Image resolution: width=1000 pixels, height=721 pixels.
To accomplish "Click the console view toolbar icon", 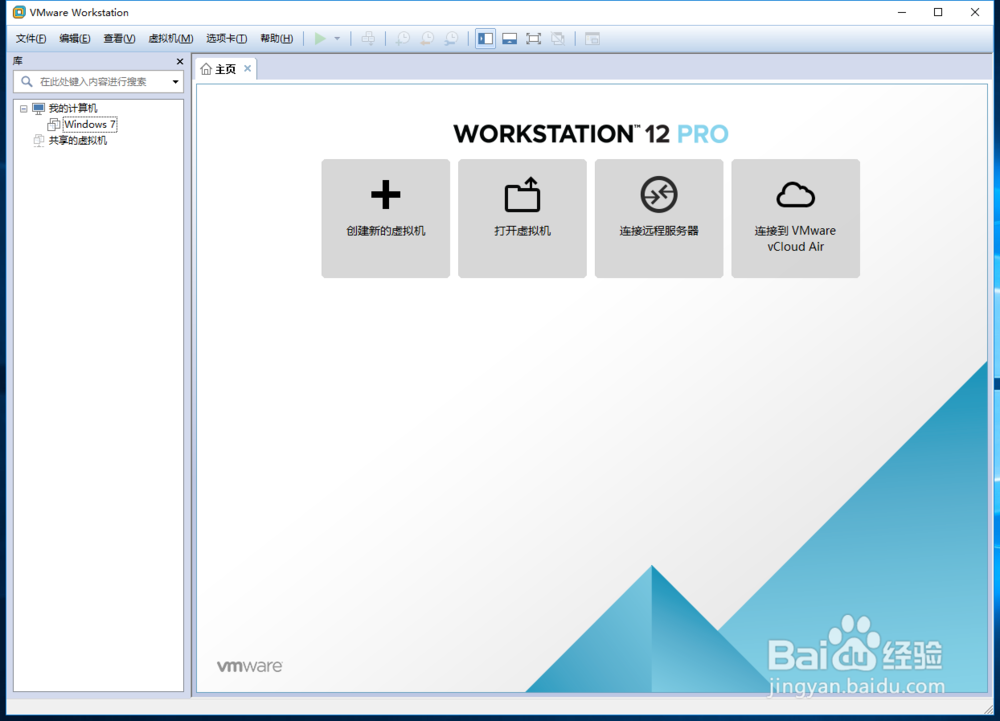I will pos(592,39).
